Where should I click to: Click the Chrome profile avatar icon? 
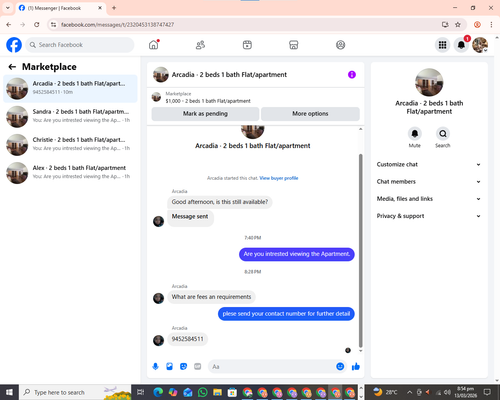(477, 25)
